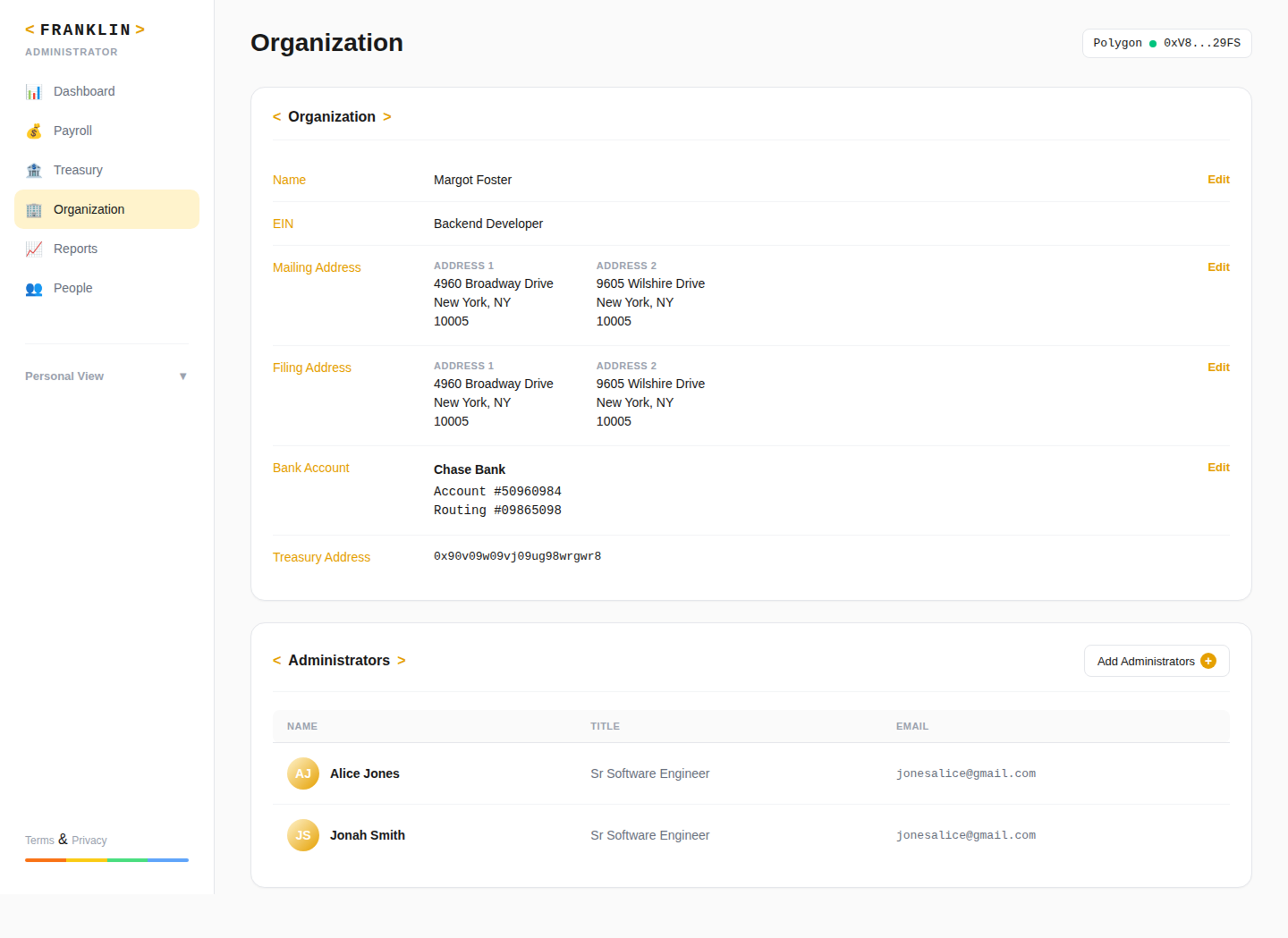The height and width of the screenshot is (938, 1288).
Task: Select the Reports graph icon
Action: (34, 249)
